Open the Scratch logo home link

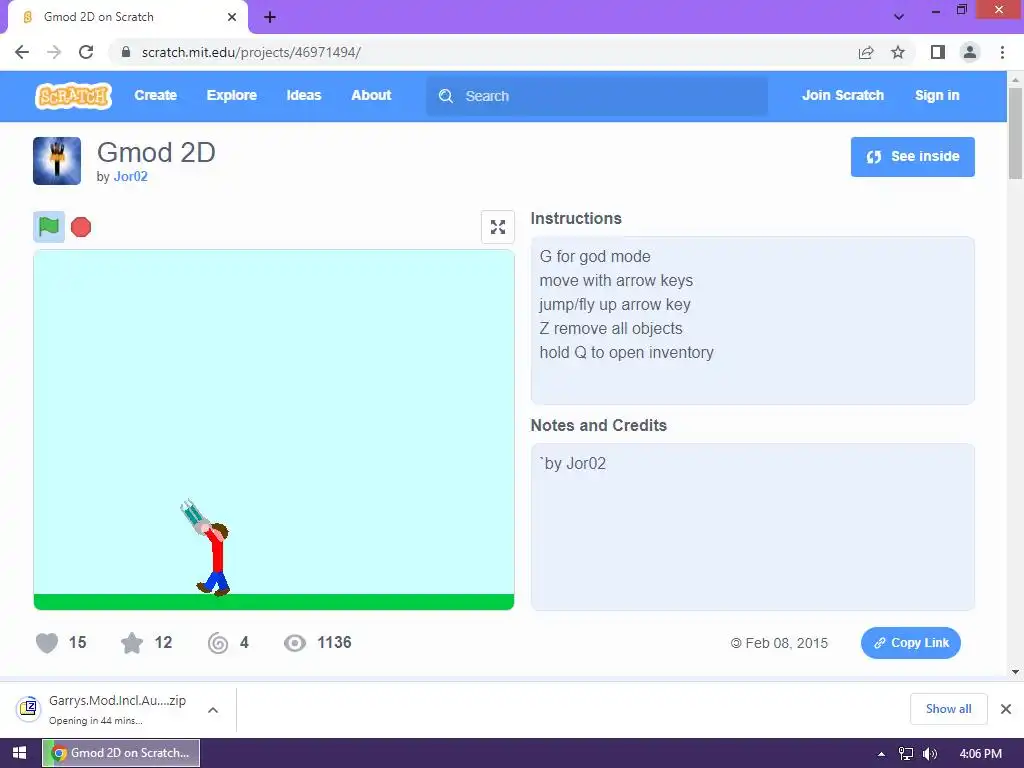pyautogui.click(x=73, y=96)
